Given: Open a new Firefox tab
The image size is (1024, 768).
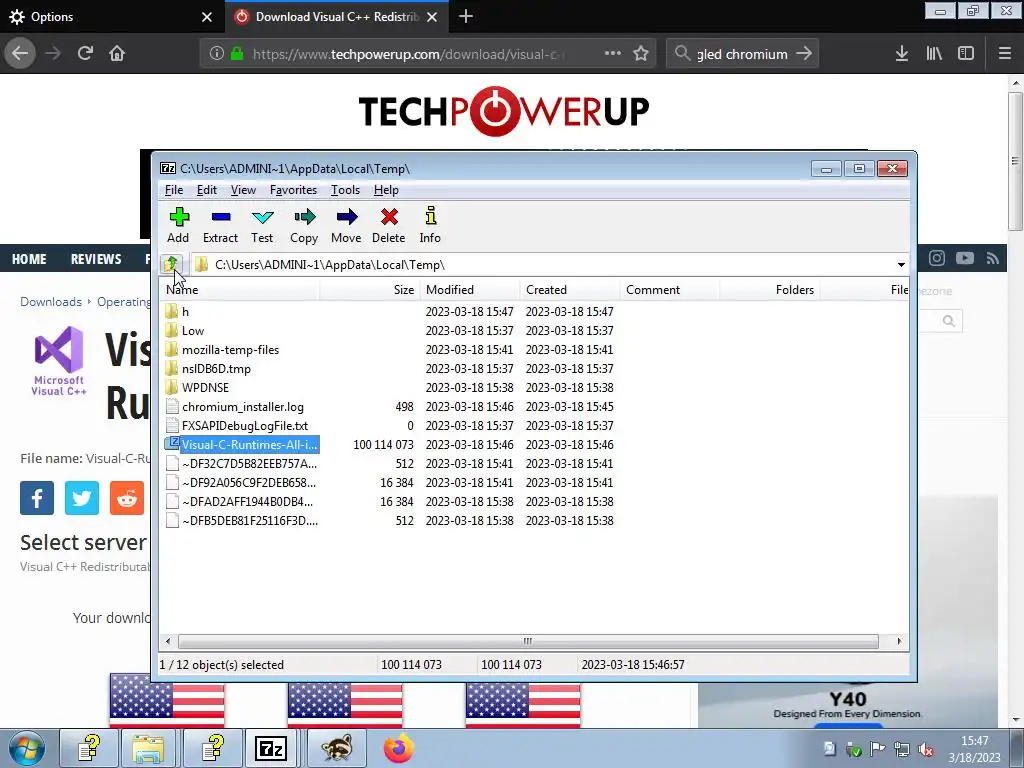Looking at the screenshot, I should 466,17.
